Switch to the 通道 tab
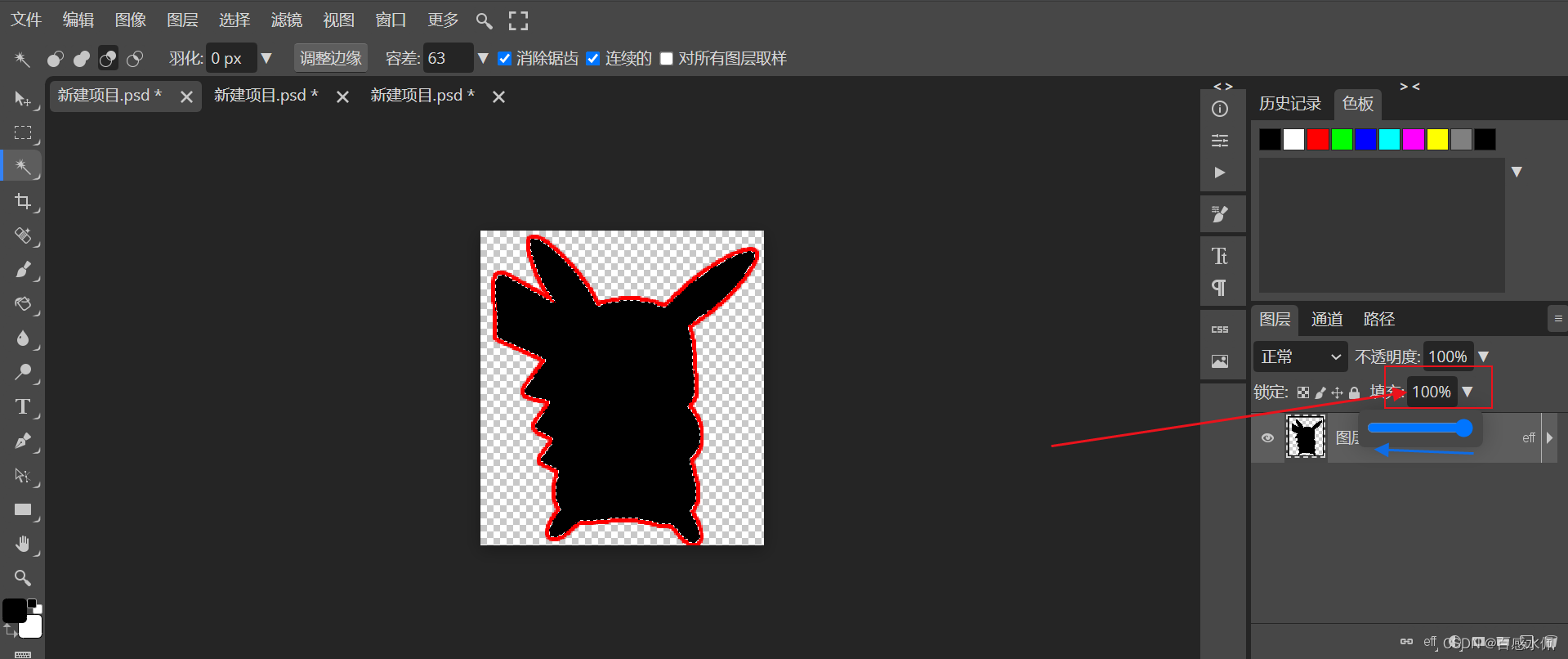 1327,319
